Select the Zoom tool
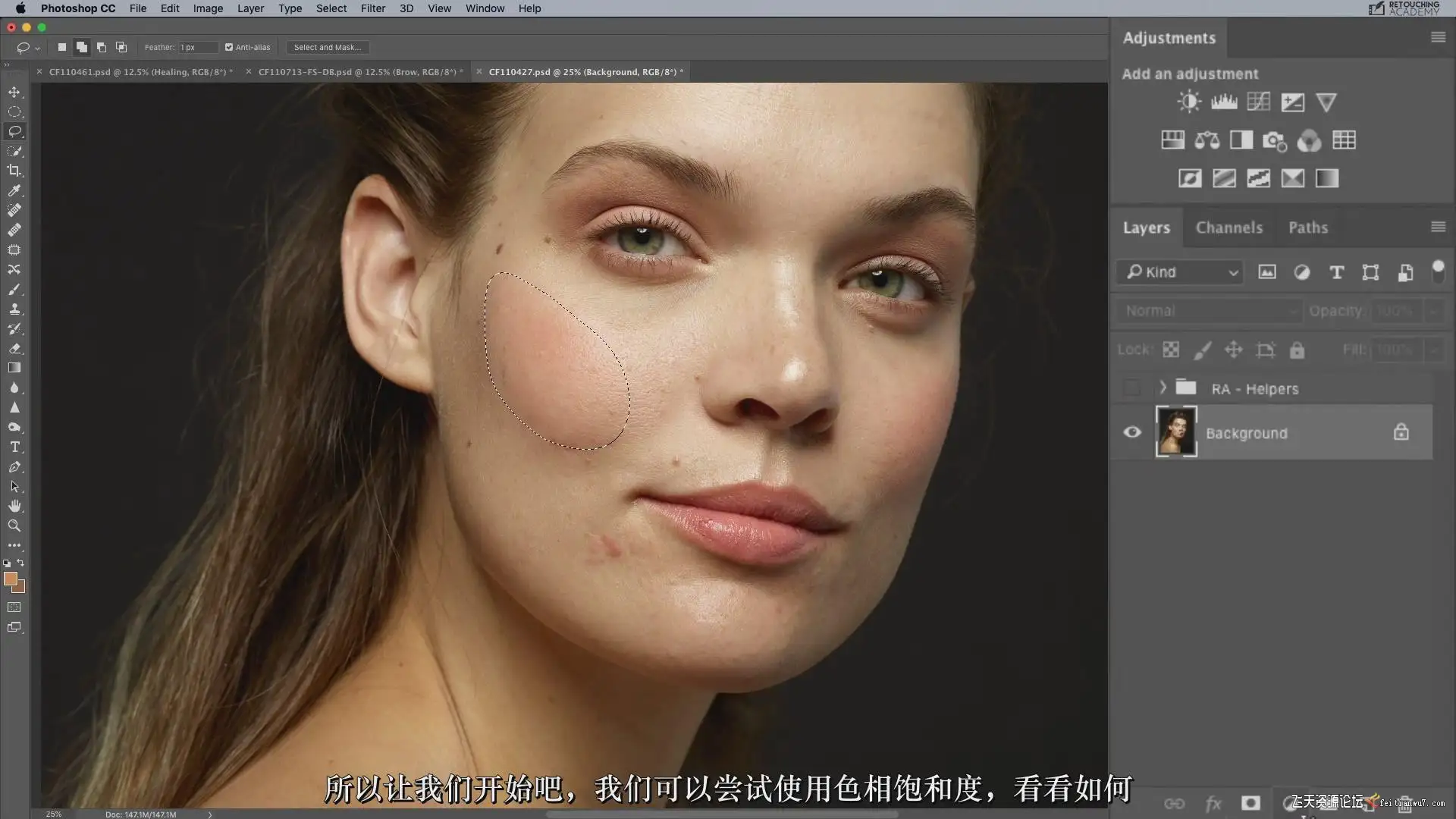The width and height of the screenshot is (1456, 819). tap(14, 526)
